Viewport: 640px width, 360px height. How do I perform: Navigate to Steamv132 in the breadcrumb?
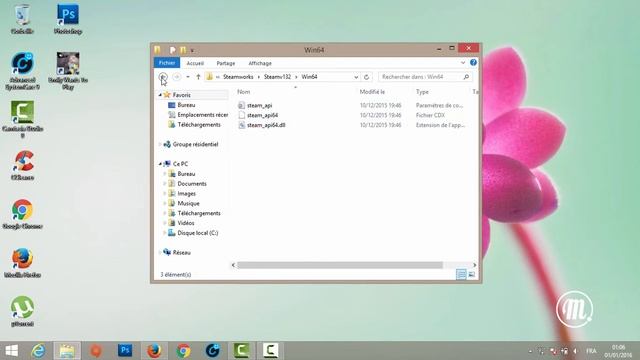pos(277,77)
